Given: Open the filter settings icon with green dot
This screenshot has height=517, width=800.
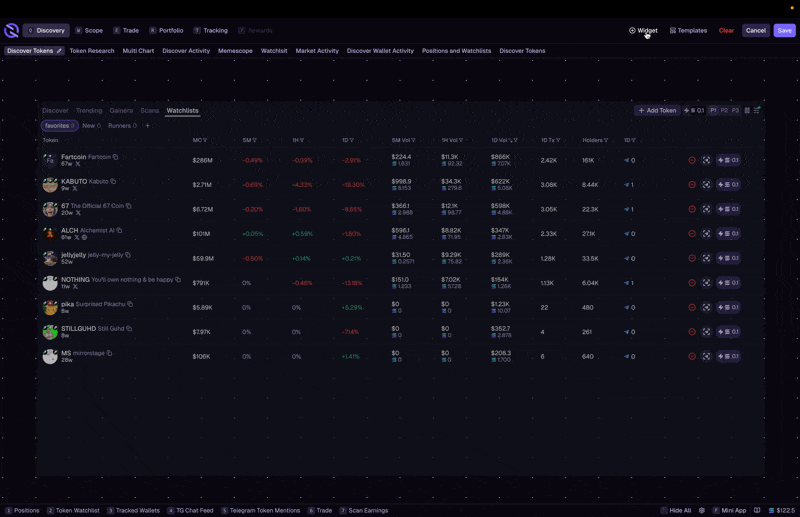Looking at the screenshot, I should click(x=757, y=110).
